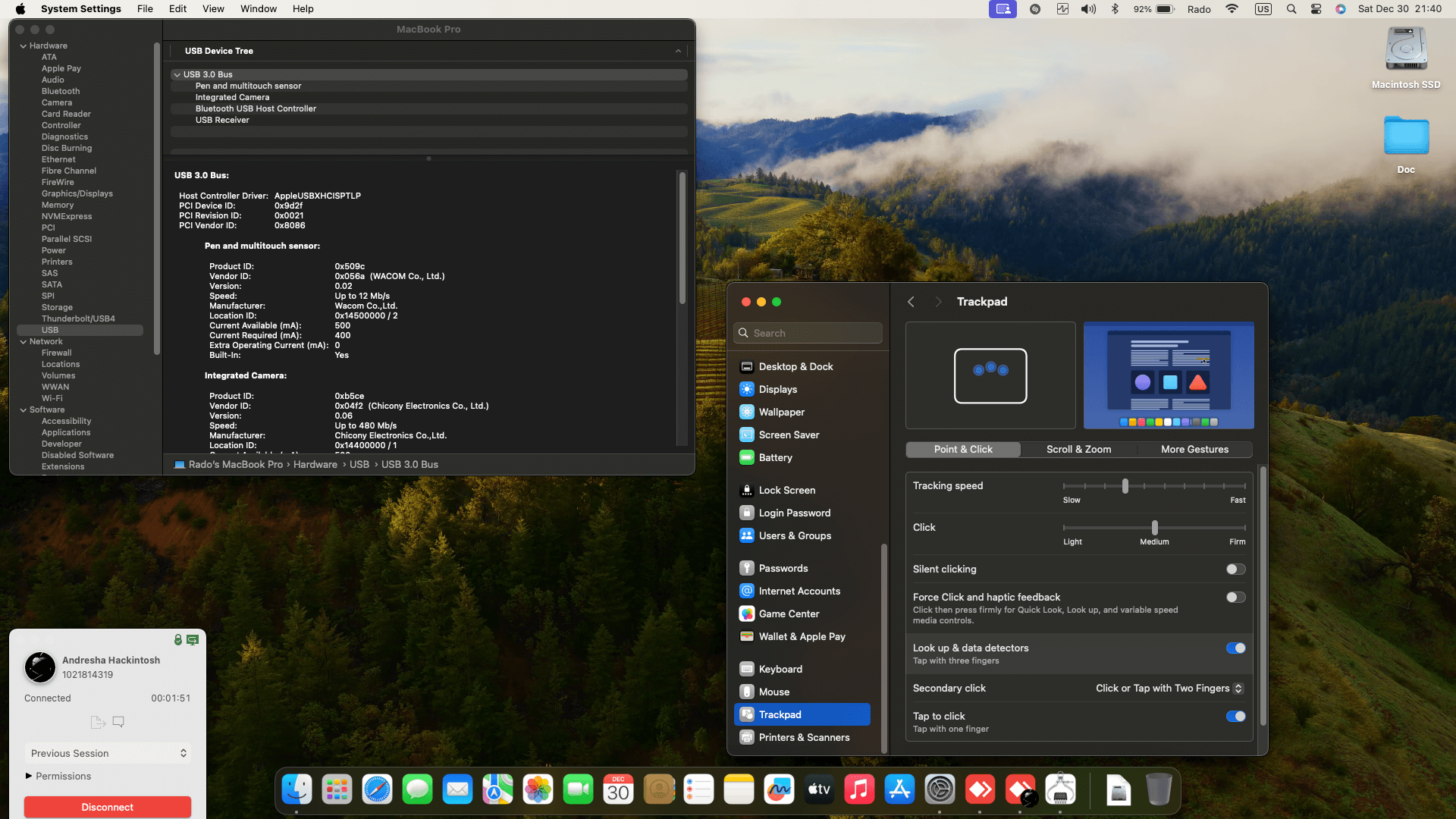Open the Battery settings pane
1456x819 pixels.
tap(775, 457)
